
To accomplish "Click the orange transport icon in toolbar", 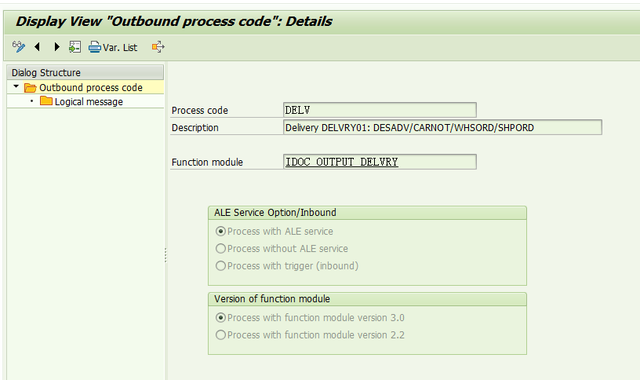I will (158, 47).
